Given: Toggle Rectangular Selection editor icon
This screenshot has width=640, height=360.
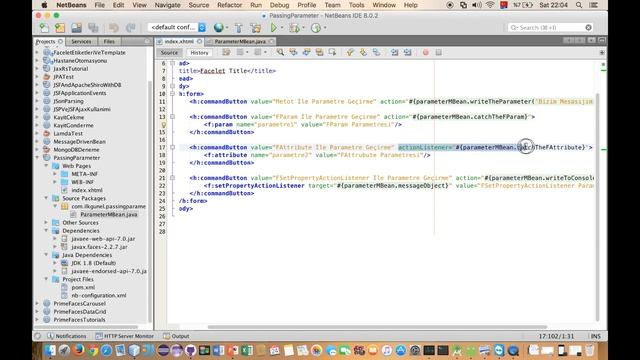Looking at the screenshot, I should pyautogui.click(x=332, y=52).
